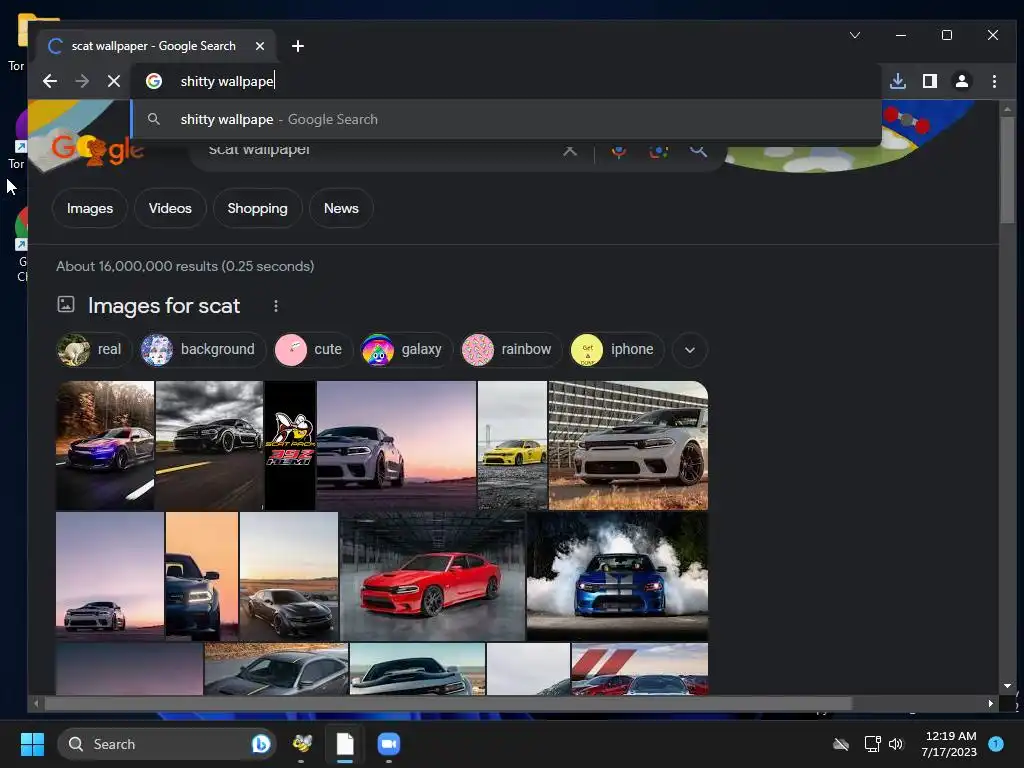Open the white Charger by bleachers thumbnail

coord(628,445)
